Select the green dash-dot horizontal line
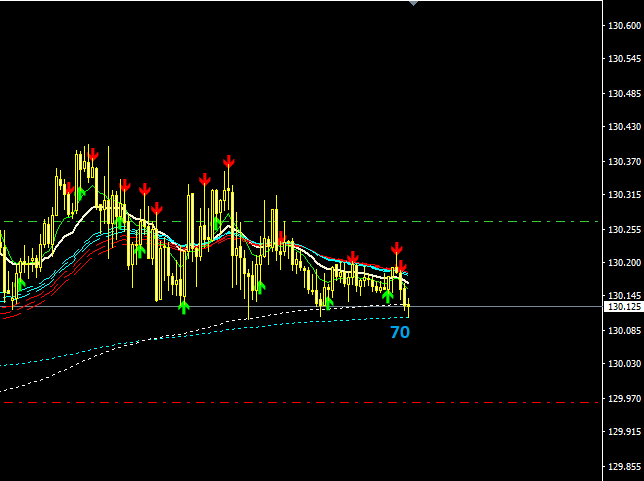This screenshot has width=644, height=481. 301,221
